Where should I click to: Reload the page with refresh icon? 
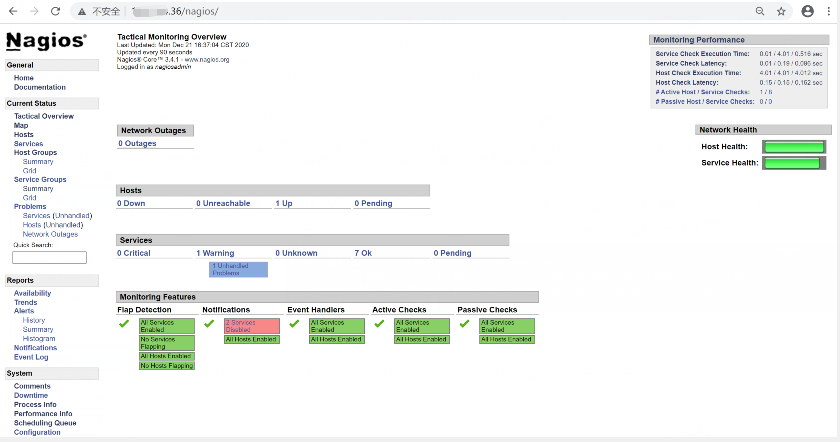pyautogui.click(x=55, y=11)
